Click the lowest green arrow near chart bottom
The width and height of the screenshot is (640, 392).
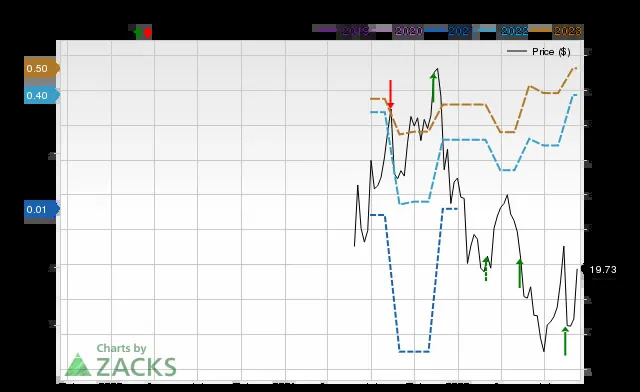pos(565,341)
